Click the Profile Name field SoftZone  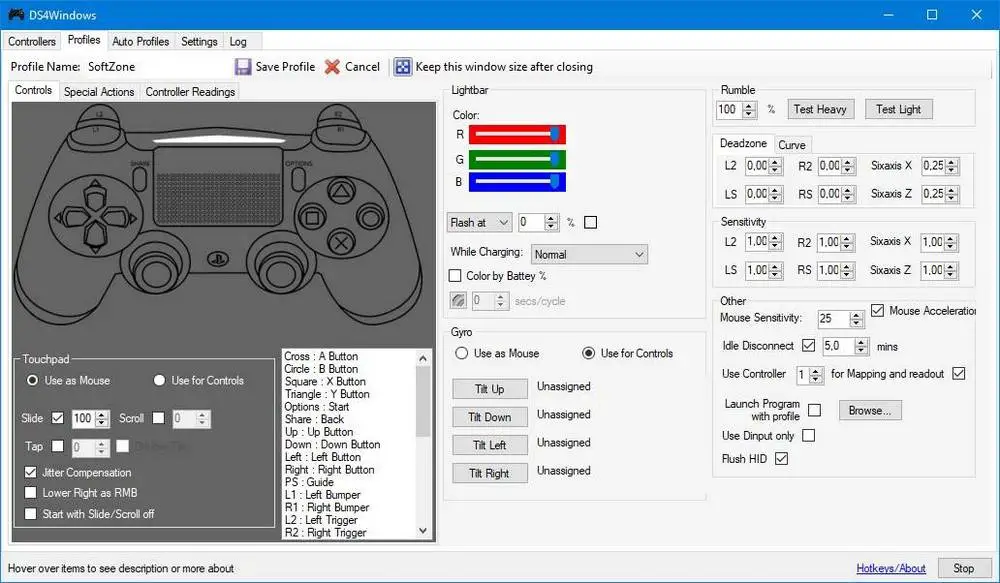tap(156, 66)
